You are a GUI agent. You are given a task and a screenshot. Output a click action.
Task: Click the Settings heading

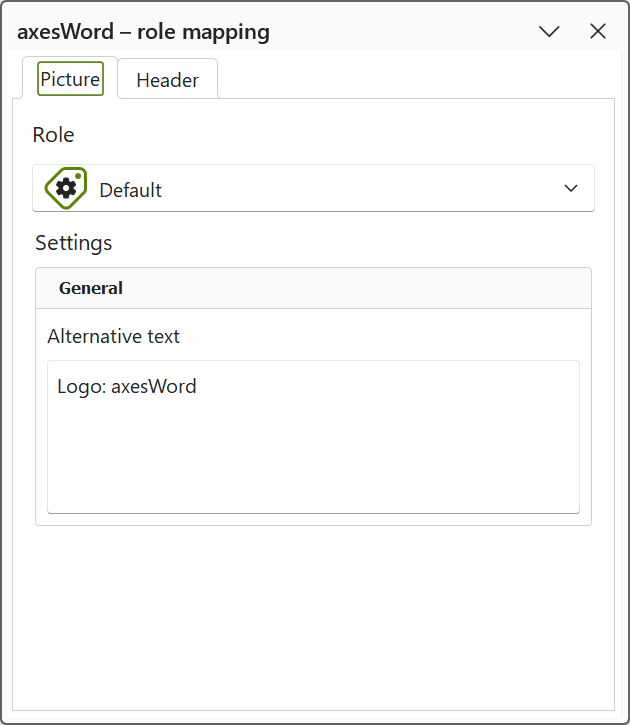click(x=73, y=243)
